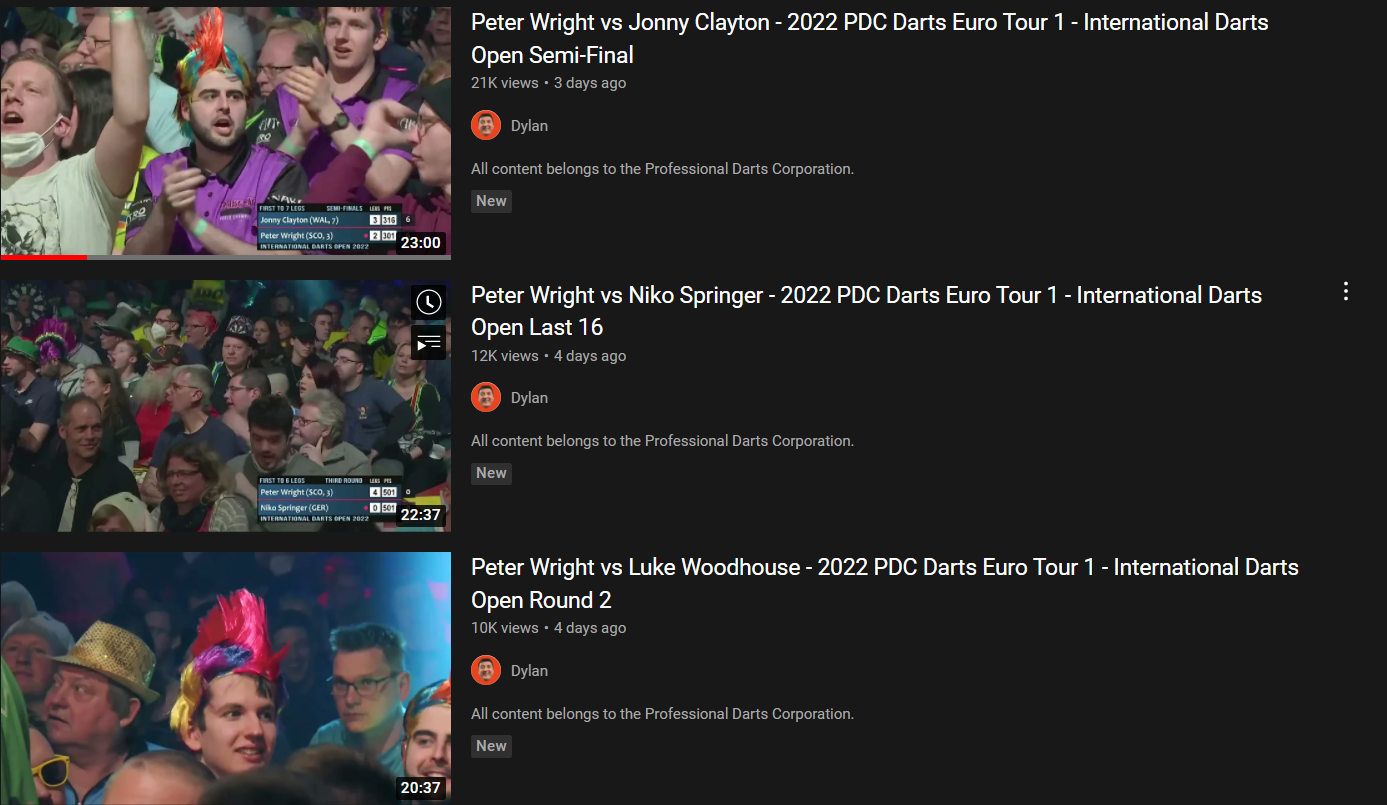
Task: Open the Luke Woodhouse Round 2 thumbnail
Action: (x=225, y=678)
